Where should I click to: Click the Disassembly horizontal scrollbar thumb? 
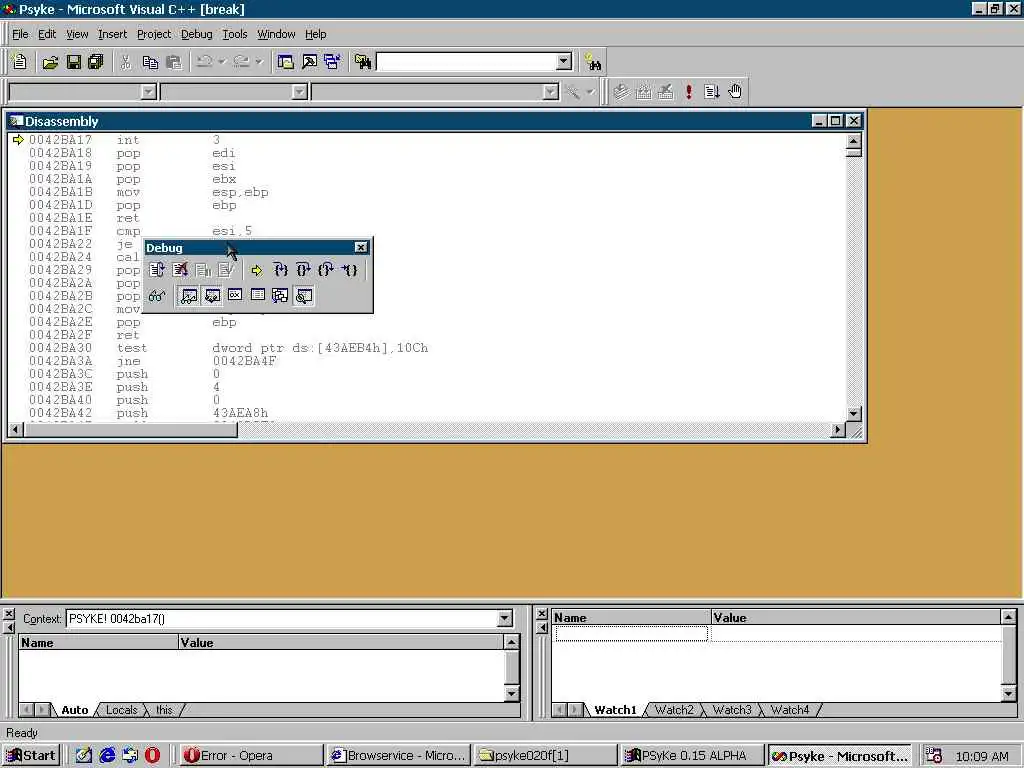coord(131,430)
